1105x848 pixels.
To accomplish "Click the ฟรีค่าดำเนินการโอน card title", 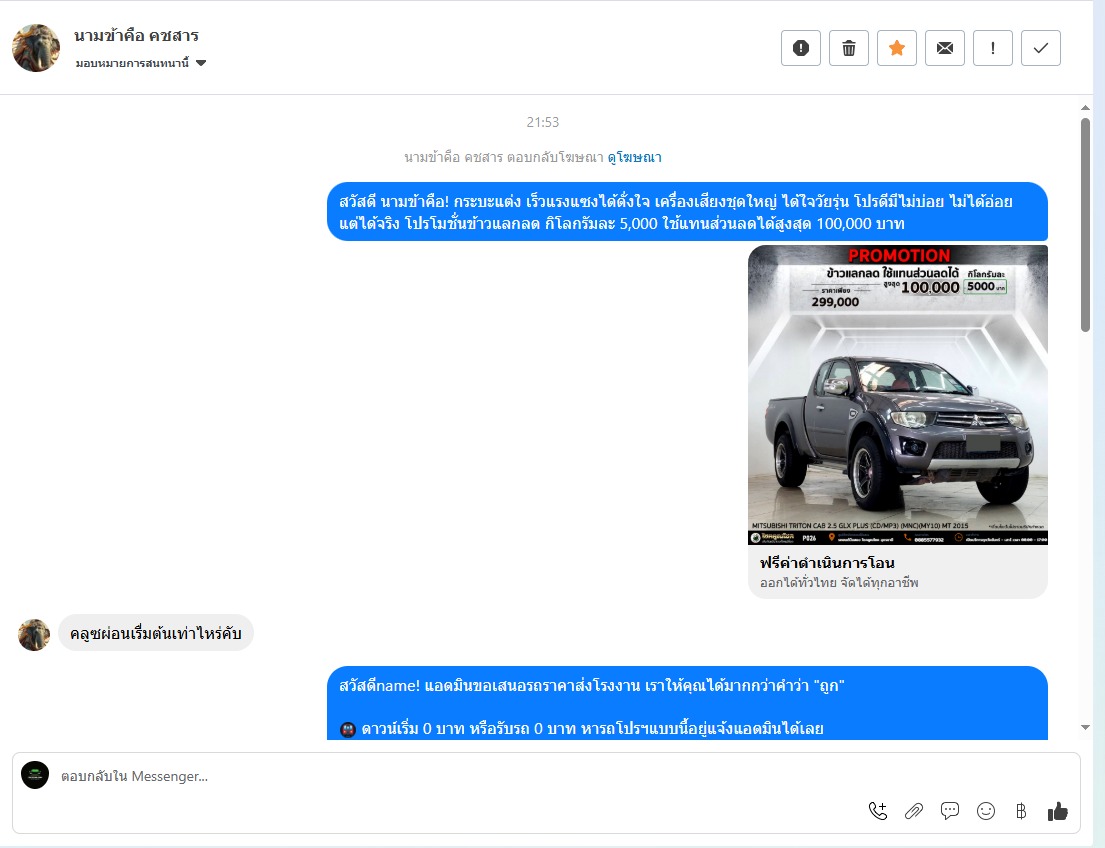I will click(827, 563).
